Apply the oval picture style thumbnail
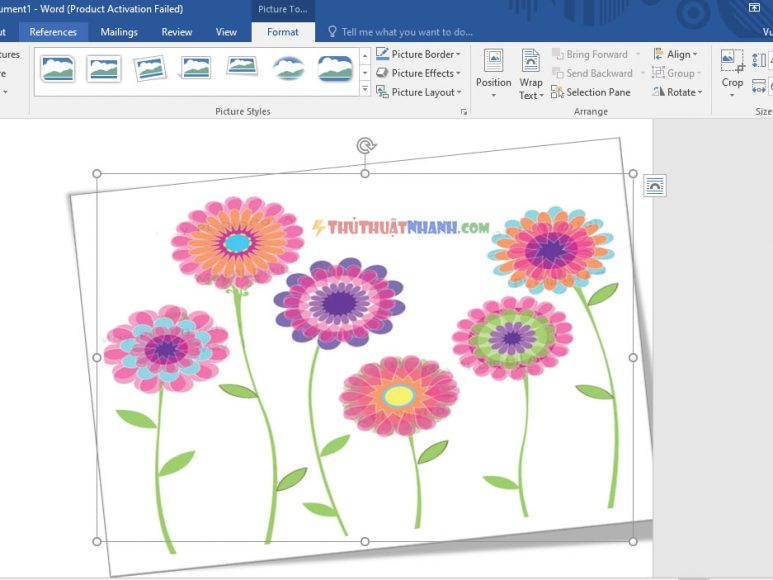Screen dimensions: 773x580 pyautogui.click(x=289, y=68)
